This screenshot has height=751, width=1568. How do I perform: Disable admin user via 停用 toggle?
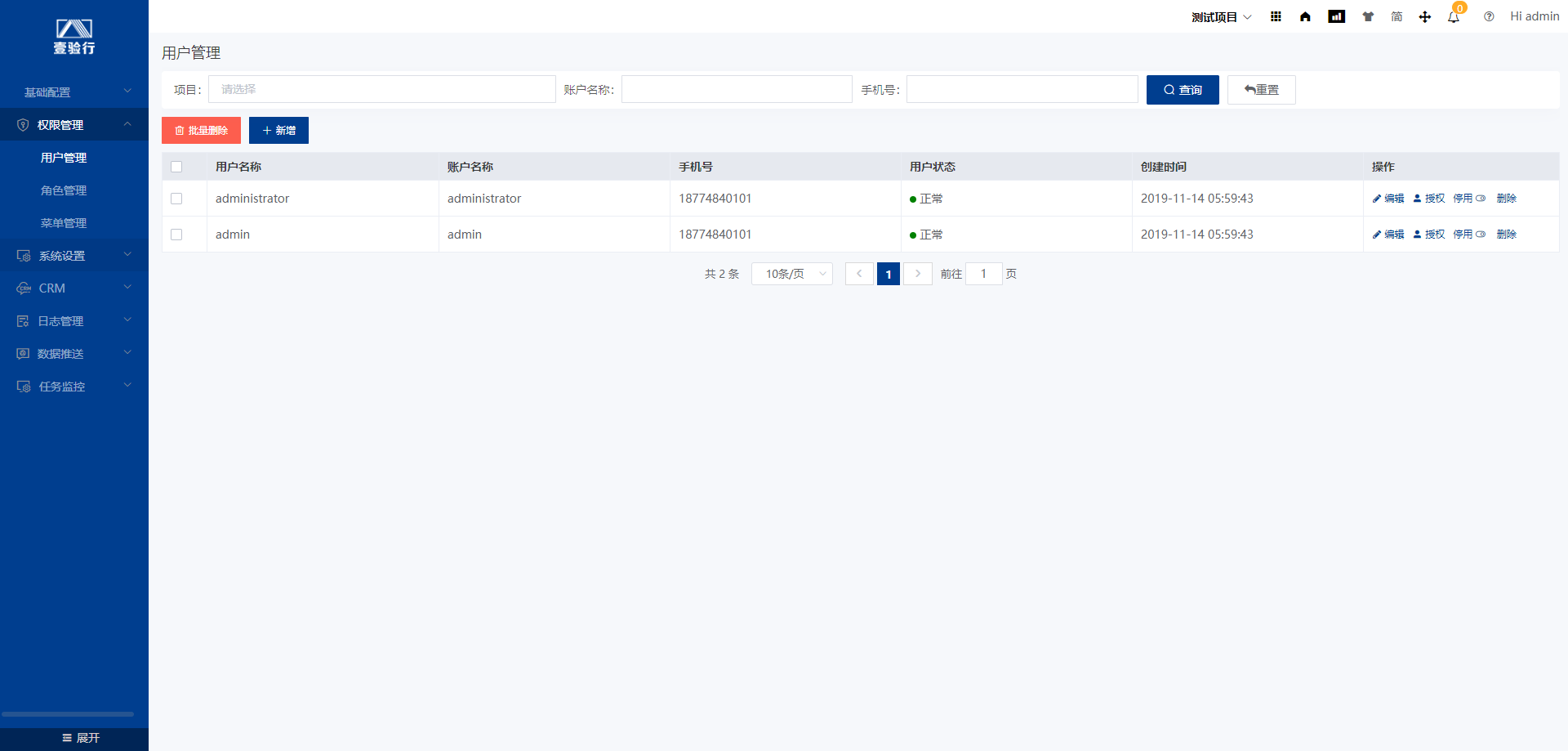pyautogui.click(x=1470, y=235)
